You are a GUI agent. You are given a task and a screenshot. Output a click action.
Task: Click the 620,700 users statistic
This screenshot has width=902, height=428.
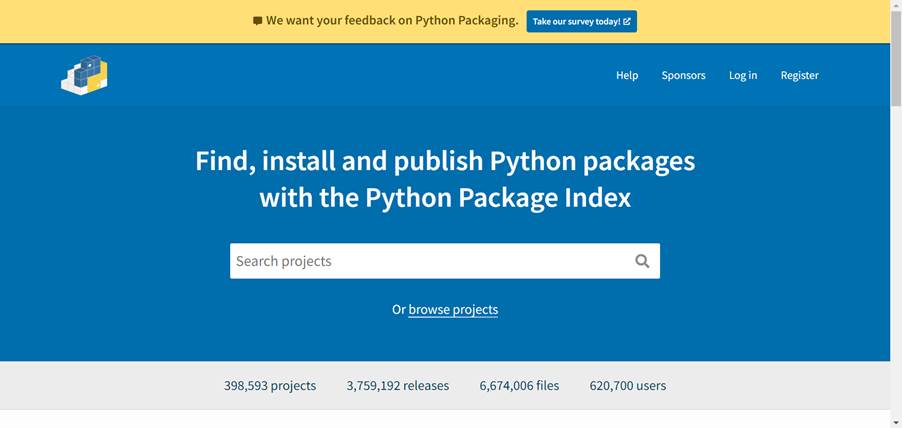click(x=628, y=385)
